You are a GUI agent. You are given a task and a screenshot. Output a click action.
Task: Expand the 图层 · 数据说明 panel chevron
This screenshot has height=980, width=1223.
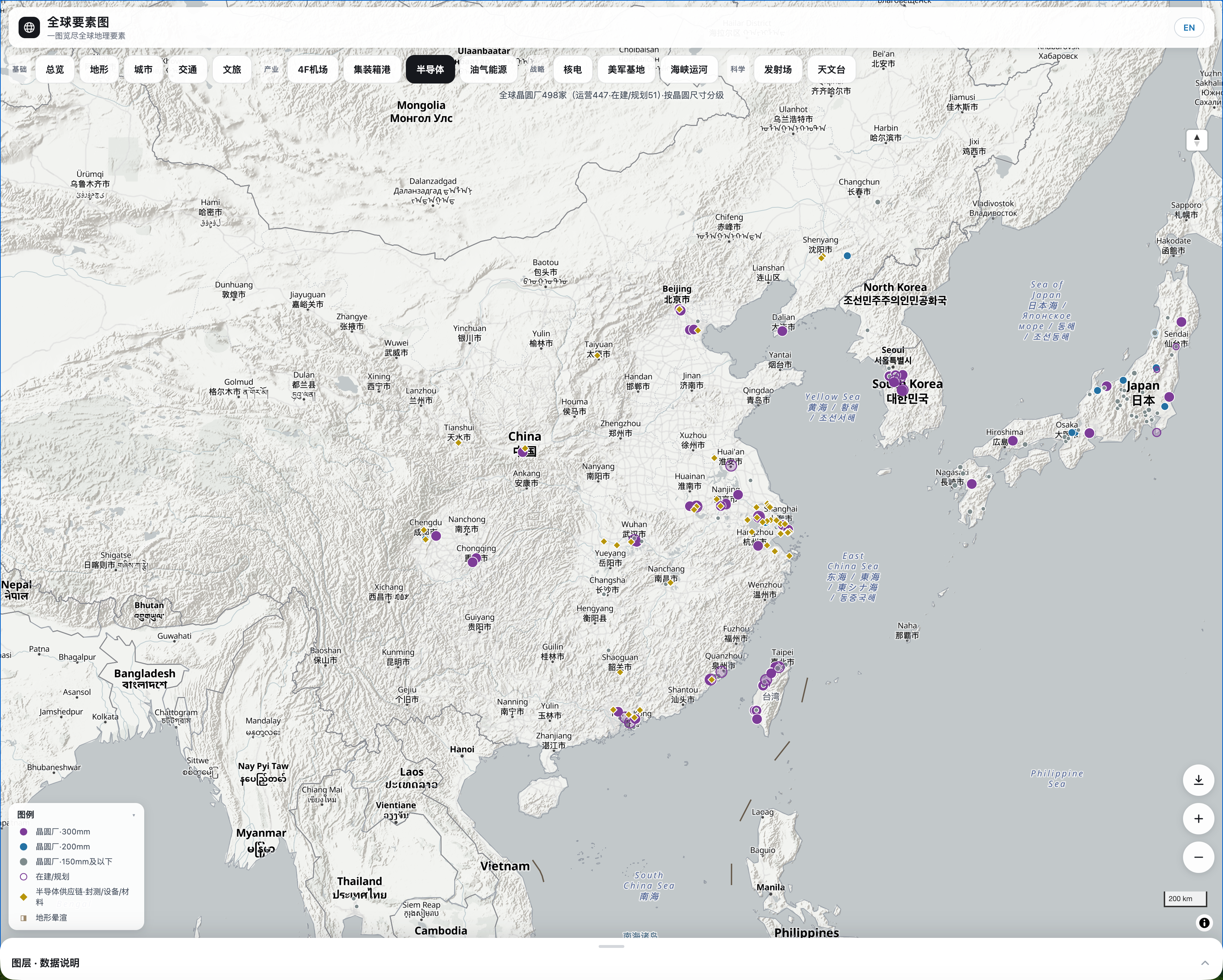point(1204,963)
